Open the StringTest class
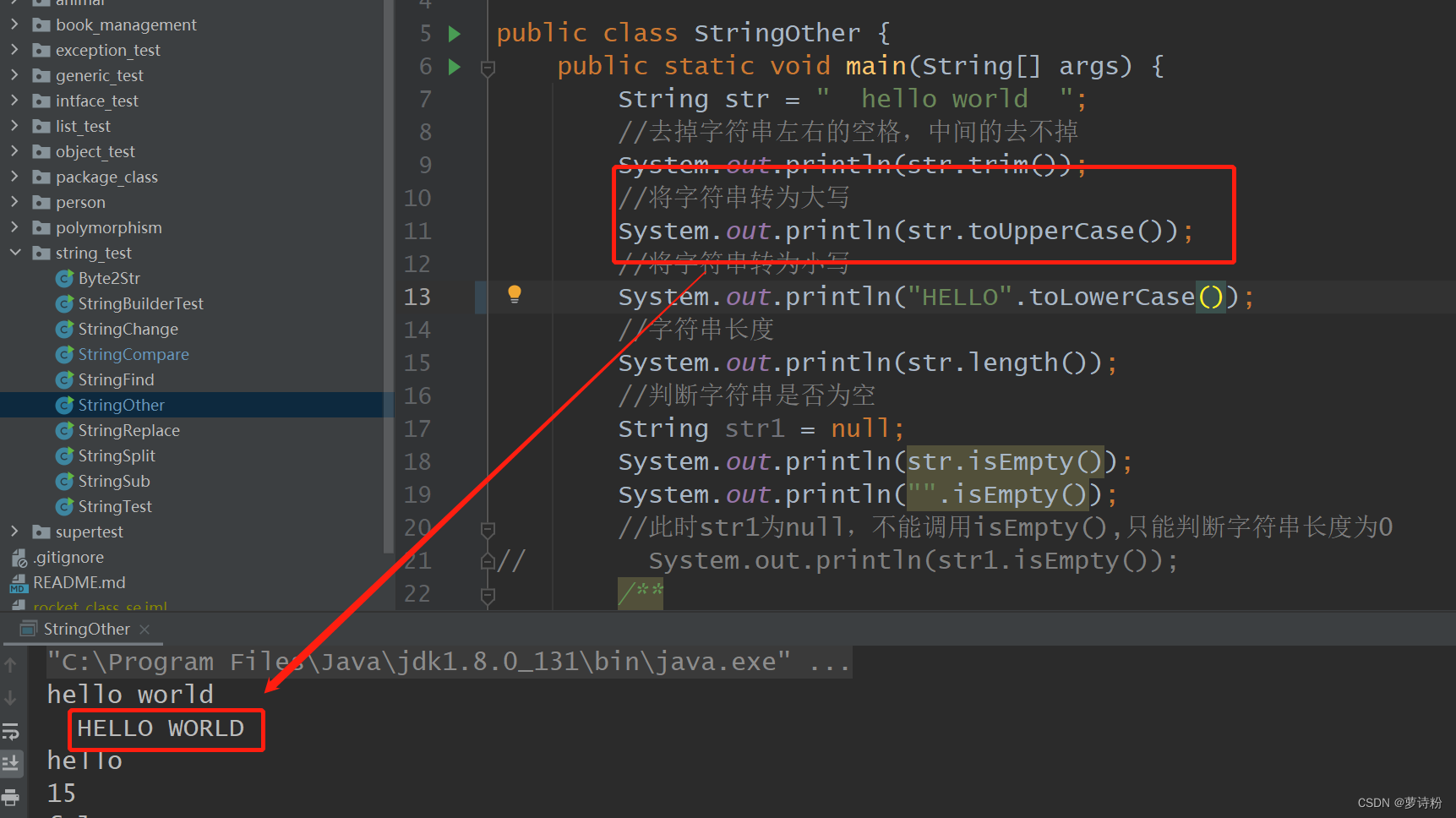This screenshot has width=1456, height=818. (x=115, y=506)
